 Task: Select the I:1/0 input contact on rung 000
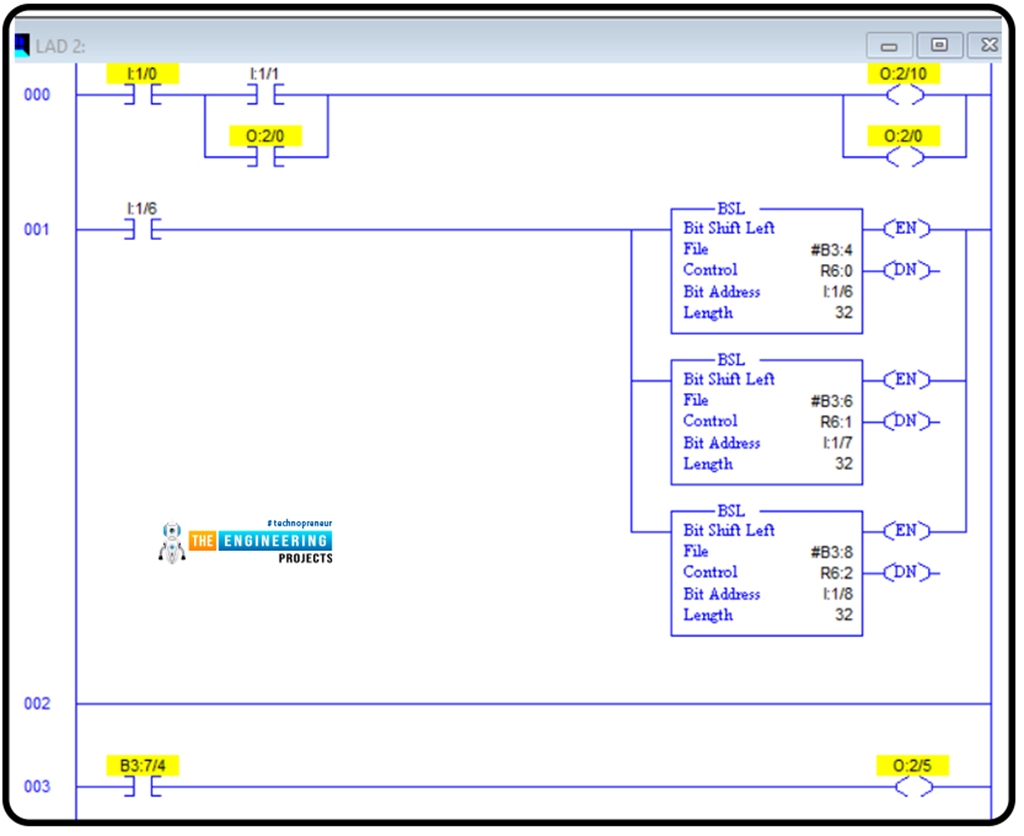[x=143, y=94]
